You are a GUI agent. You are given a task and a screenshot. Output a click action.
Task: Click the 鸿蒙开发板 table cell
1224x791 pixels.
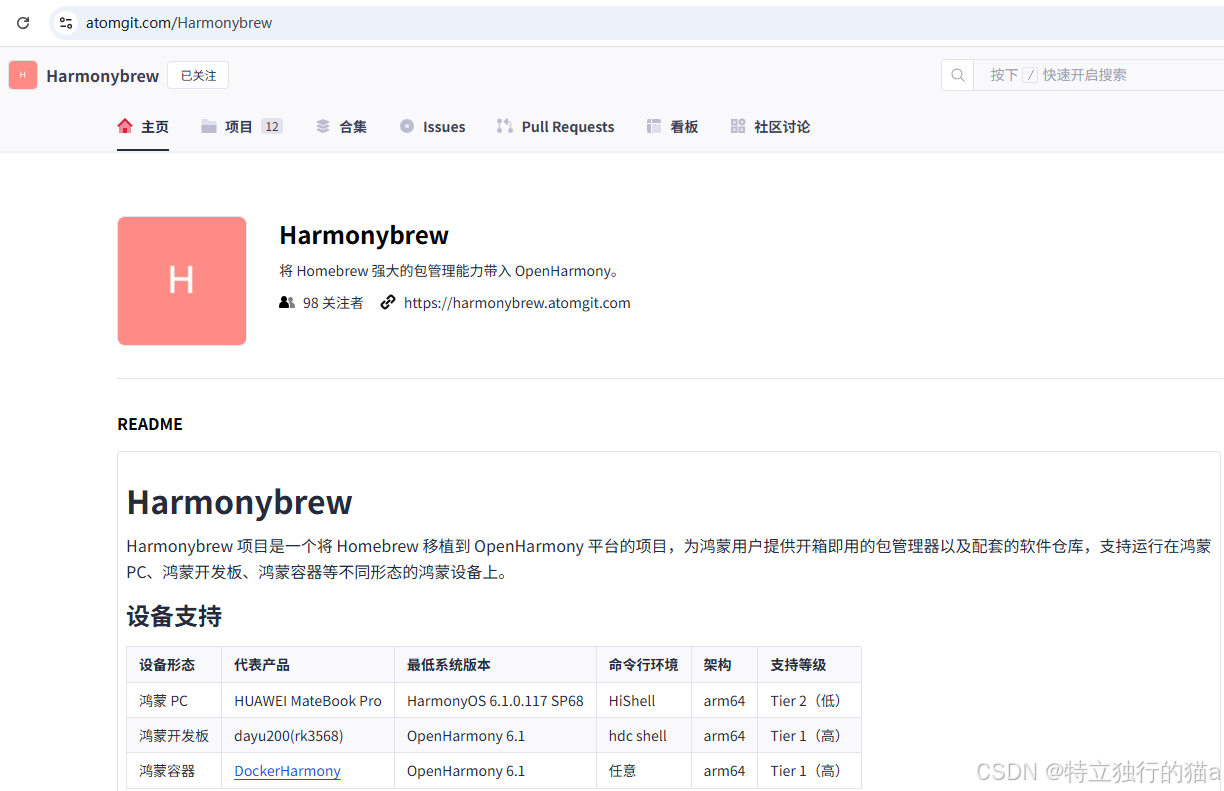tap(174, 736)
